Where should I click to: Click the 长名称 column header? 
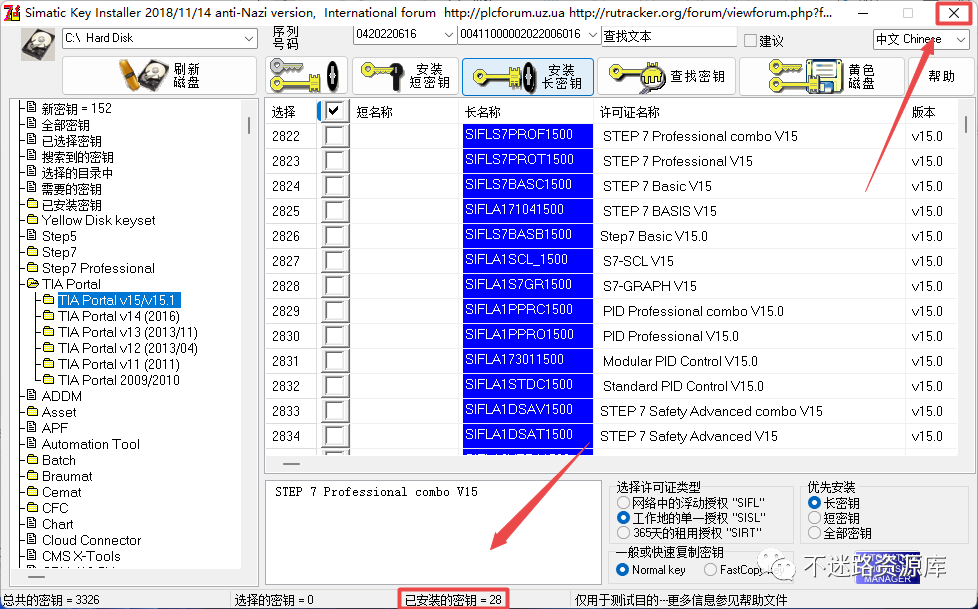(526, 112)
